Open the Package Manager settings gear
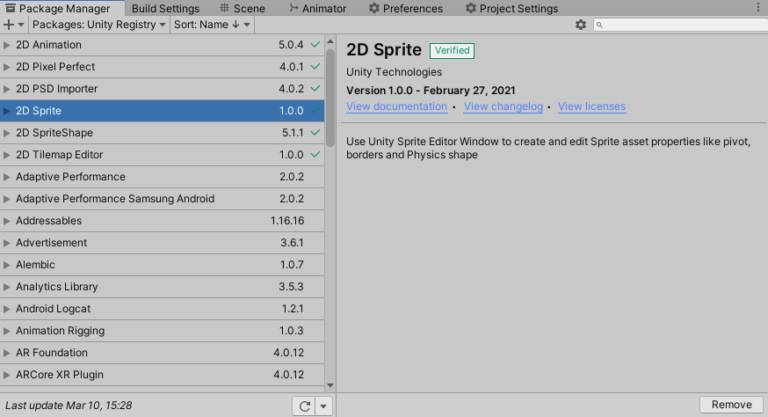 click(580, 25)
